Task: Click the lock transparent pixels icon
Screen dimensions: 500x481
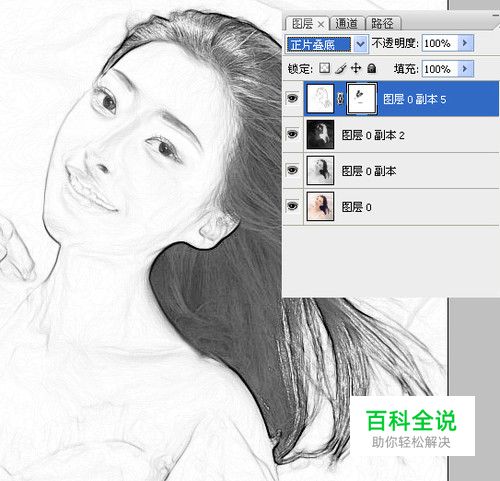Action: pos(324,68)
